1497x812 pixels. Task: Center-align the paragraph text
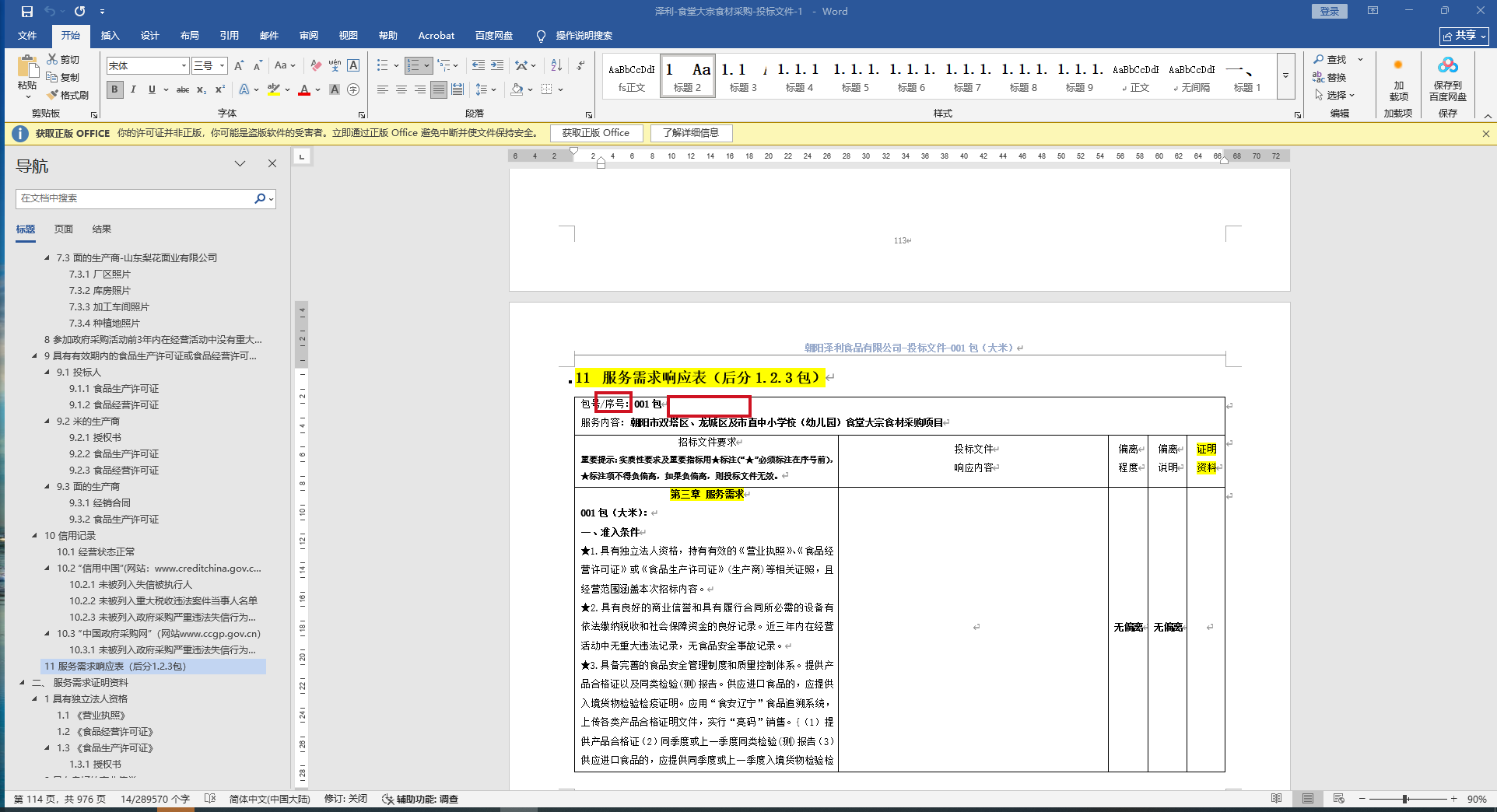tap(401, 90)
